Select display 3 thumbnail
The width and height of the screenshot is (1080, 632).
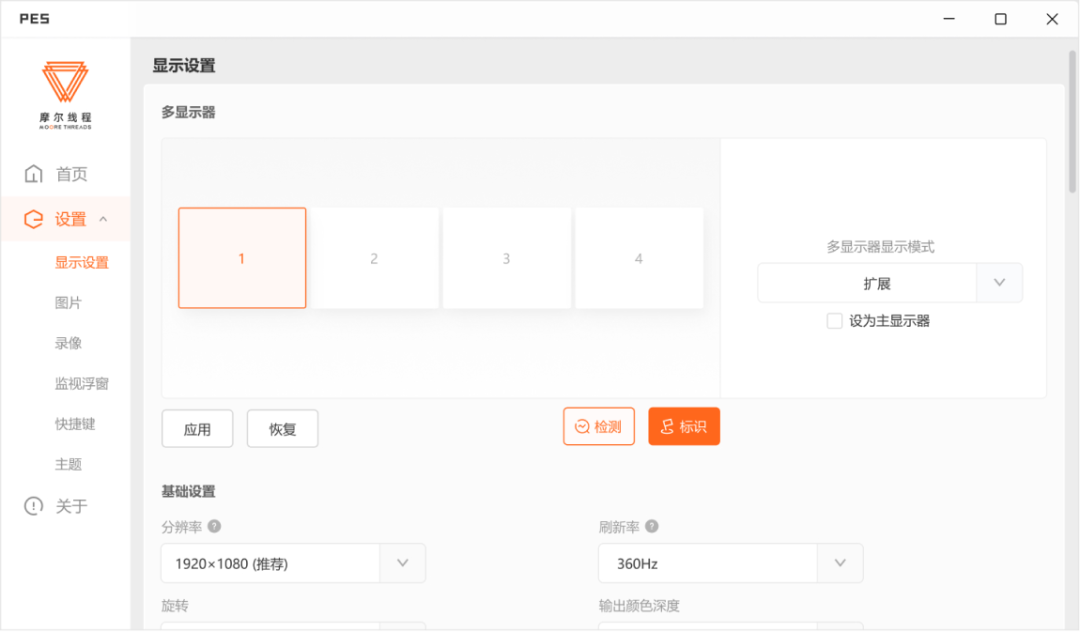pos(506,258)
